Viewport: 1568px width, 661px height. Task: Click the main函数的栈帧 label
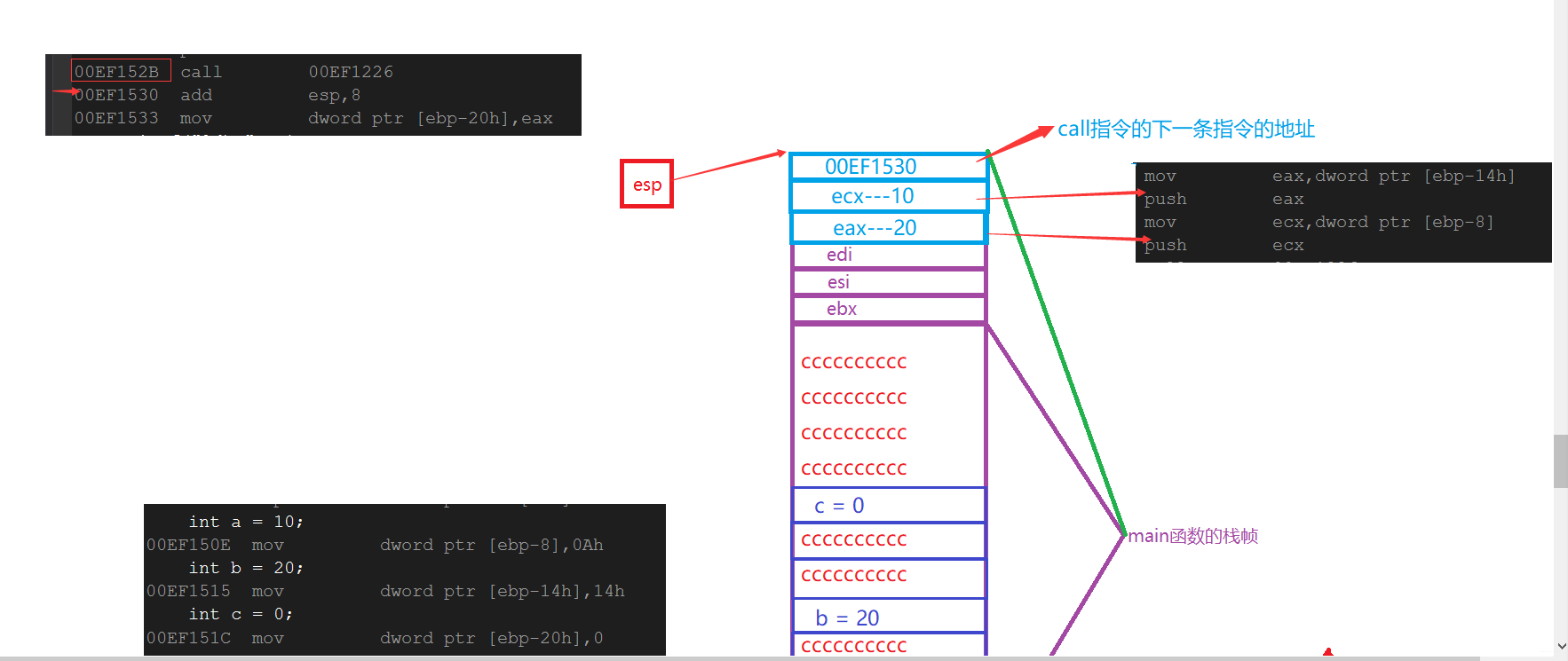pyautogui.click(x=1192, y=536)
